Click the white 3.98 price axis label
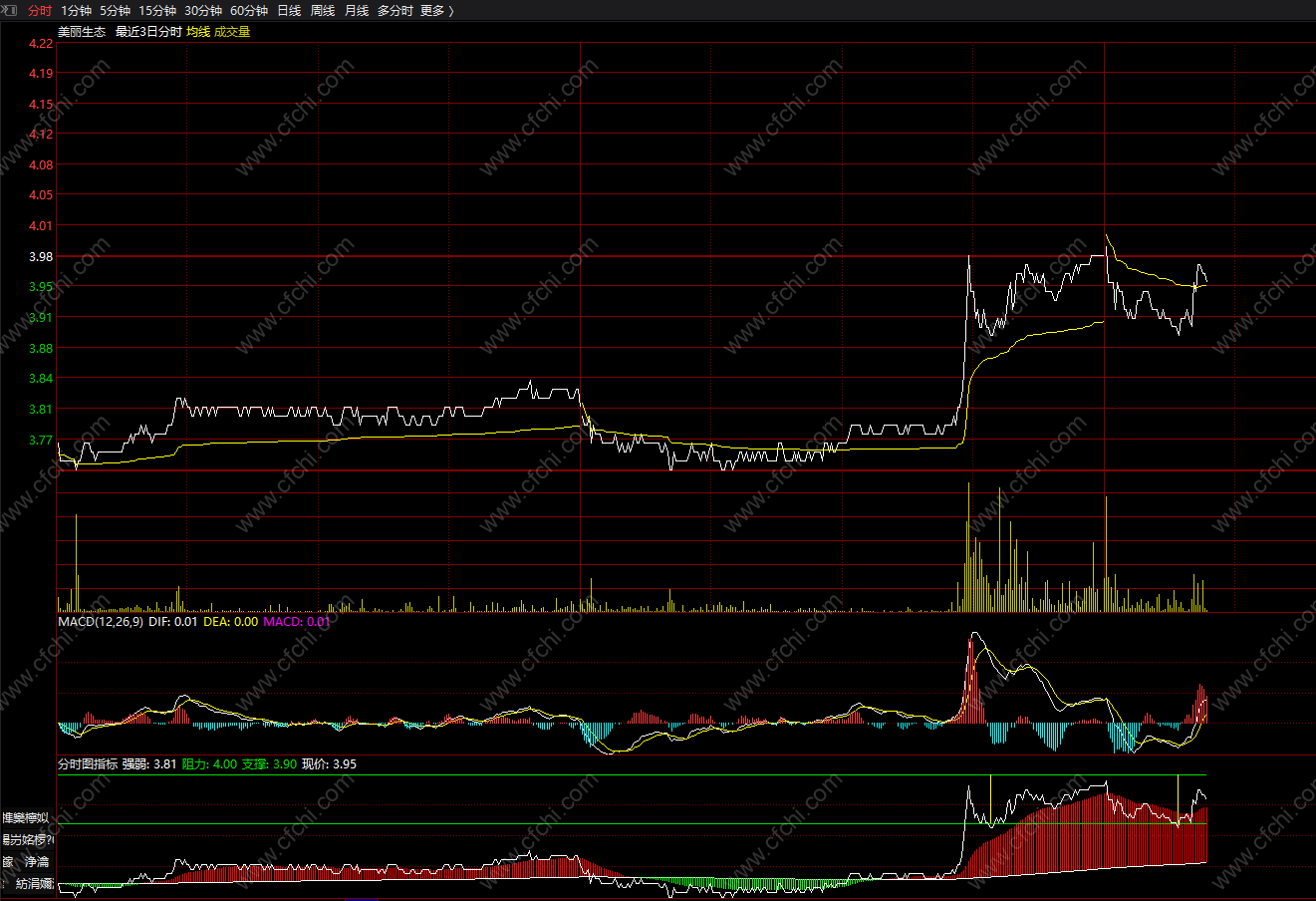Image resolution: width=1316 pixels, height=901 pixels. click(41, 257)
